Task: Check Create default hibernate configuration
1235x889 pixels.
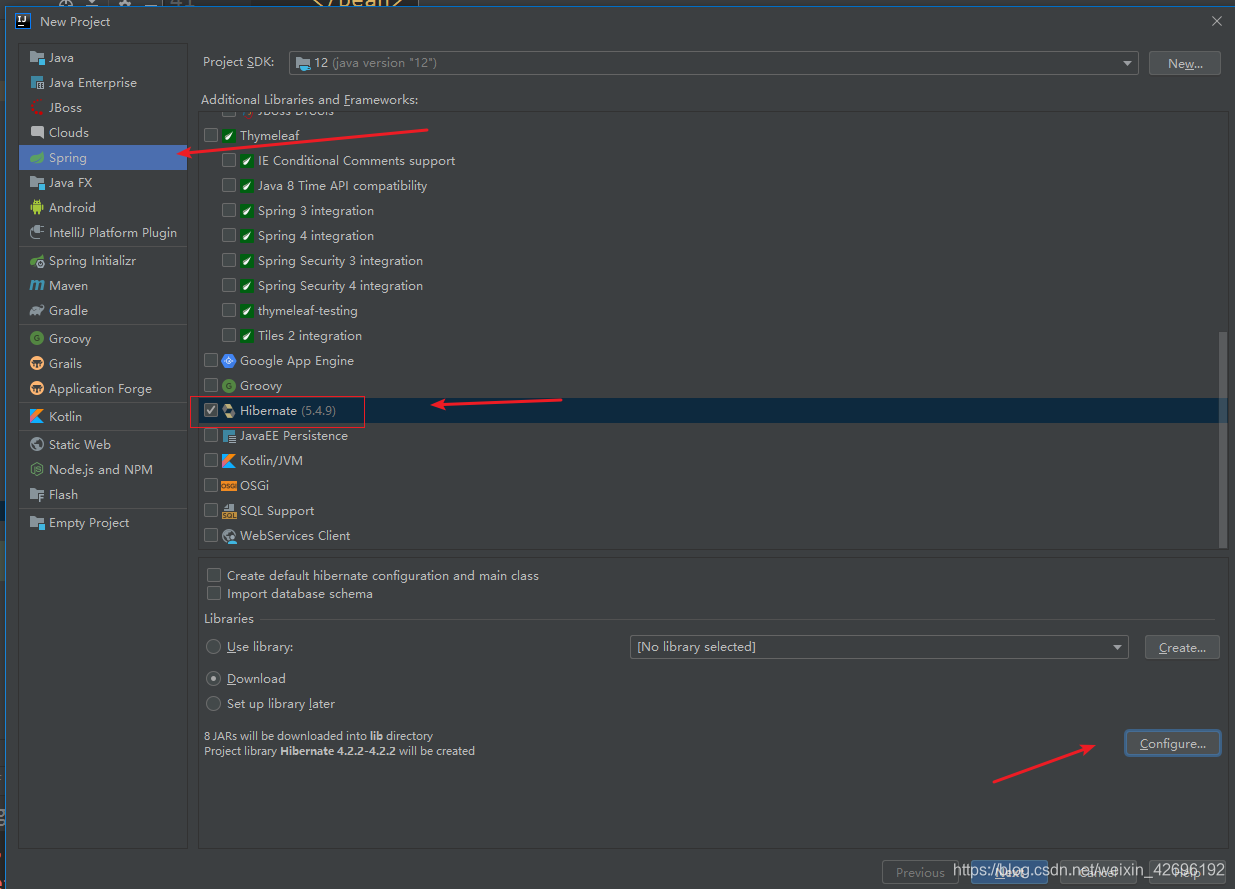Action: click(x=213, y=575)
